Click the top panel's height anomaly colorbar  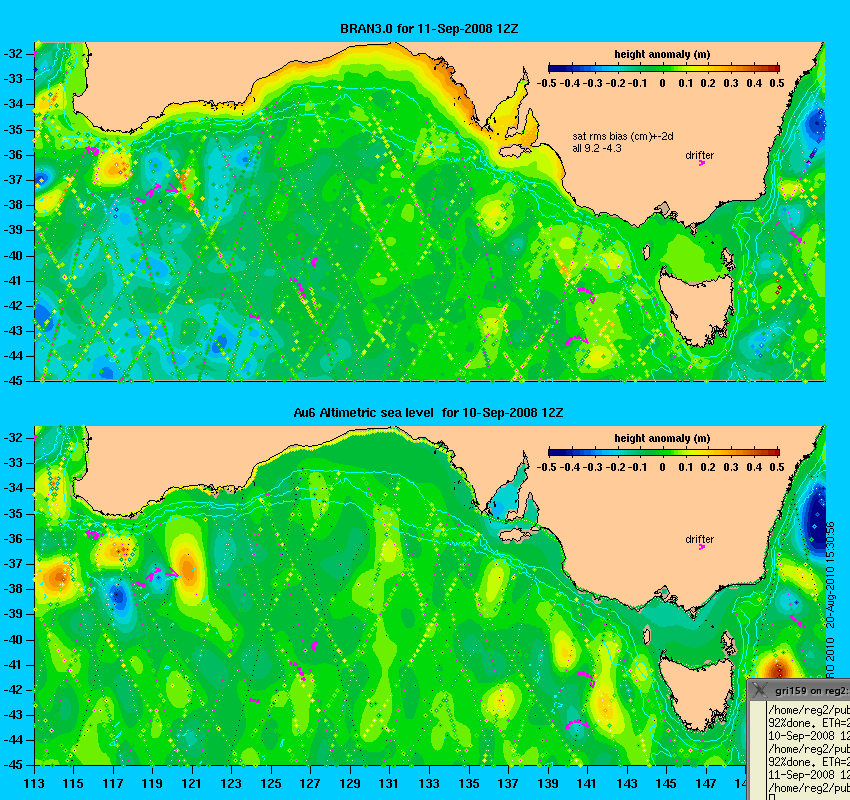664,68
